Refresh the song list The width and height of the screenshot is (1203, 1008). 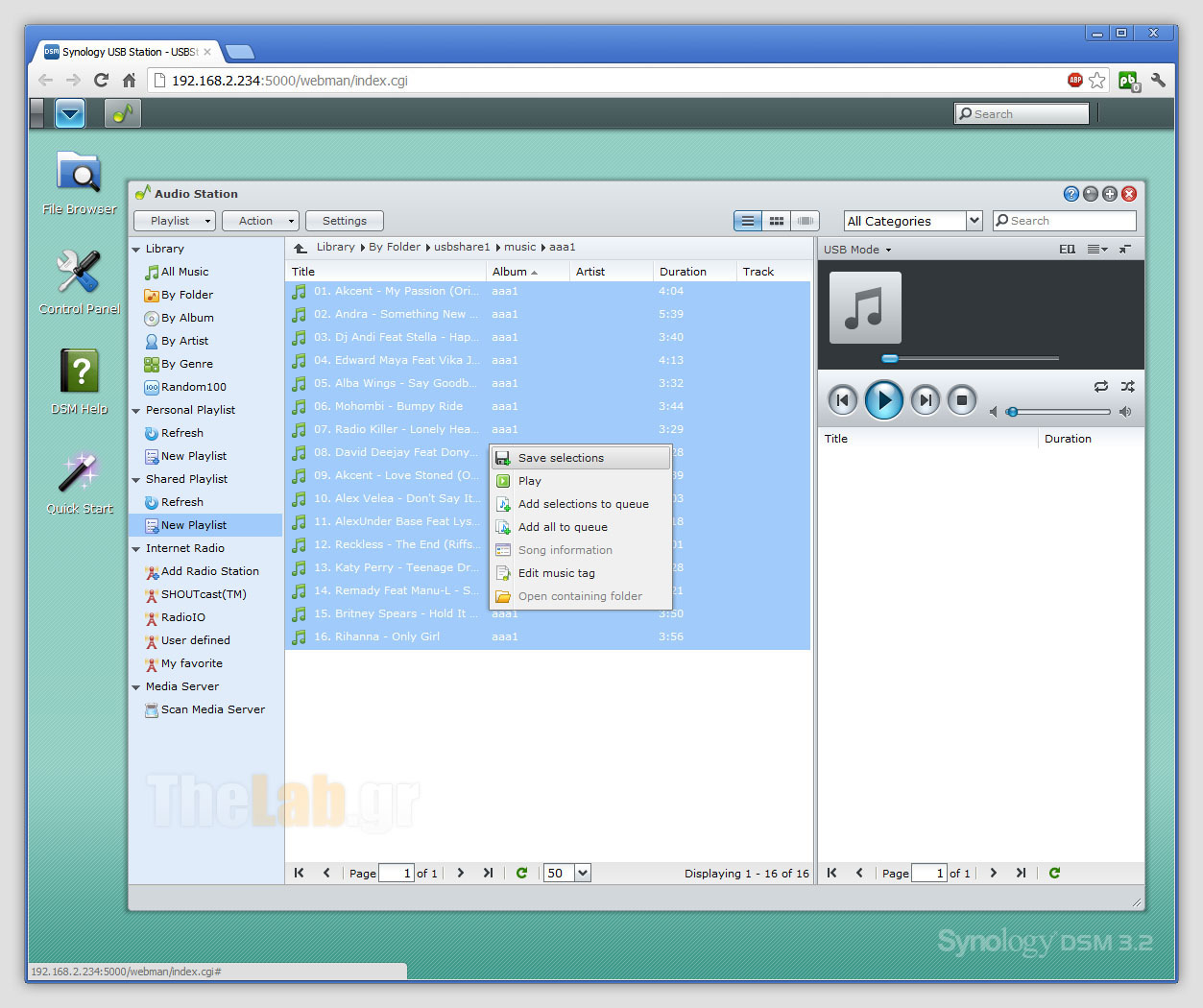[x=521, y=873]
